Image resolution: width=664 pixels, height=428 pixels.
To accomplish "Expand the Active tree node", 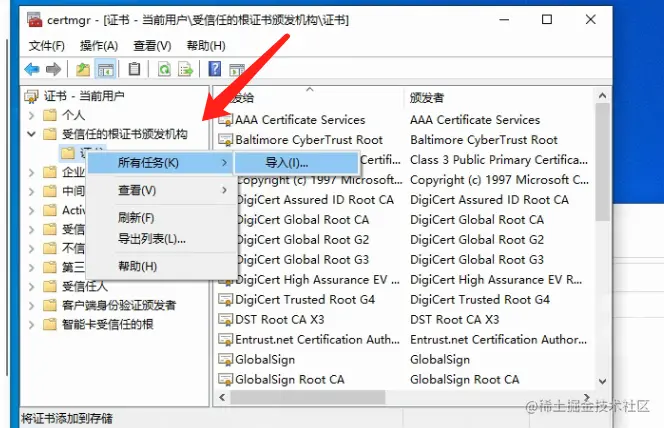I will point(31,210).
